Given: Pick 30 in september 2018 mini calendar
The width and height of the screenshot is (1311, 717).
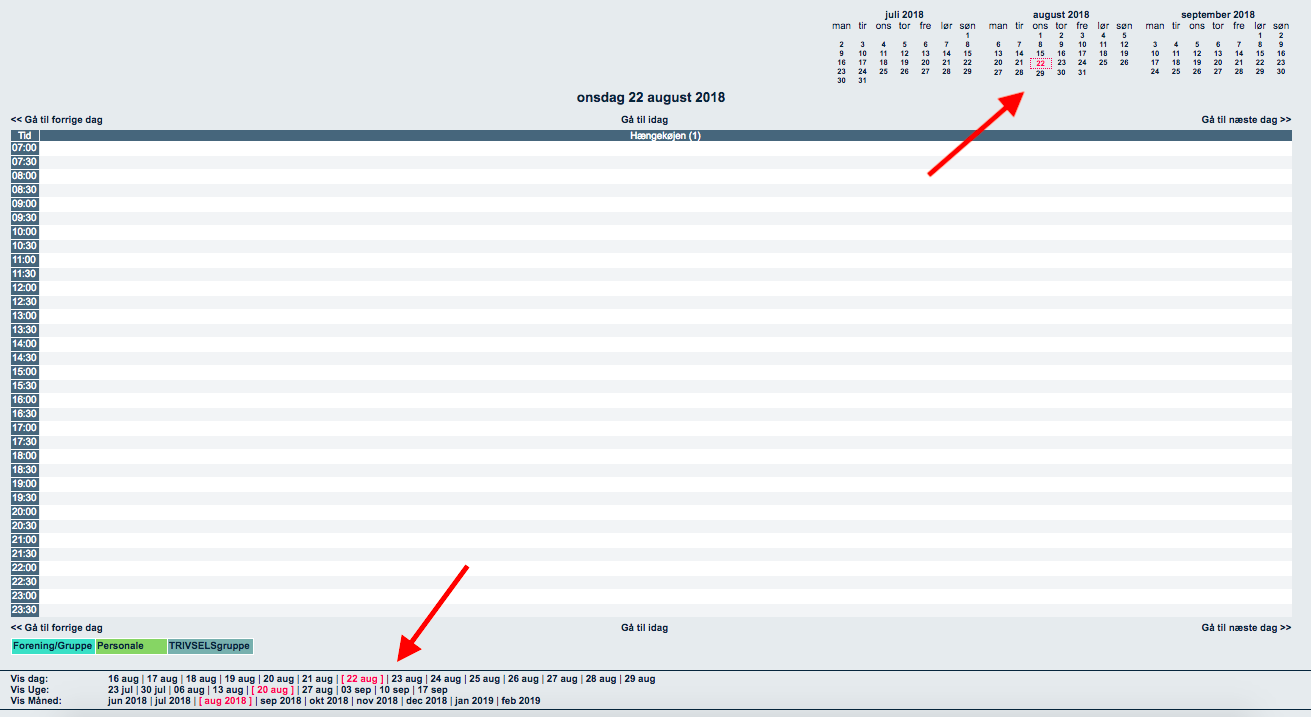Looking at the screenshot, I should tap(1280, 72).
